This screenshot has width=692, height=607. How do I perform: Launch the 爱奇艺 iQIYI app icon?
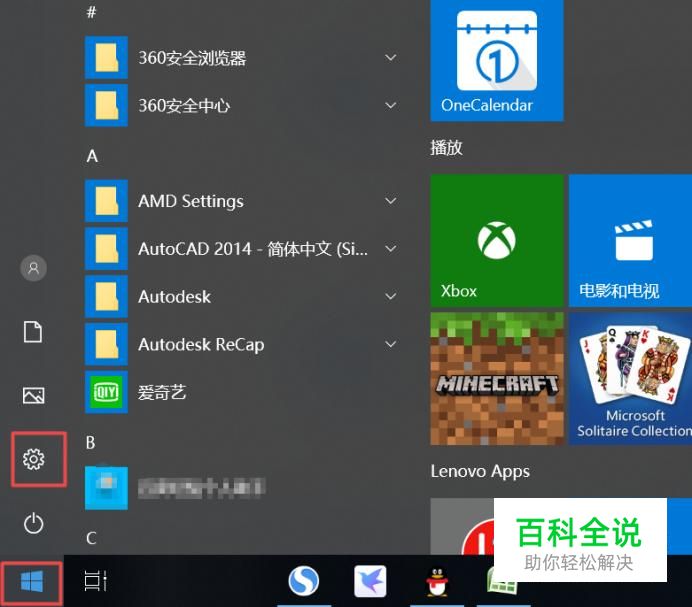tap(106, 392)
